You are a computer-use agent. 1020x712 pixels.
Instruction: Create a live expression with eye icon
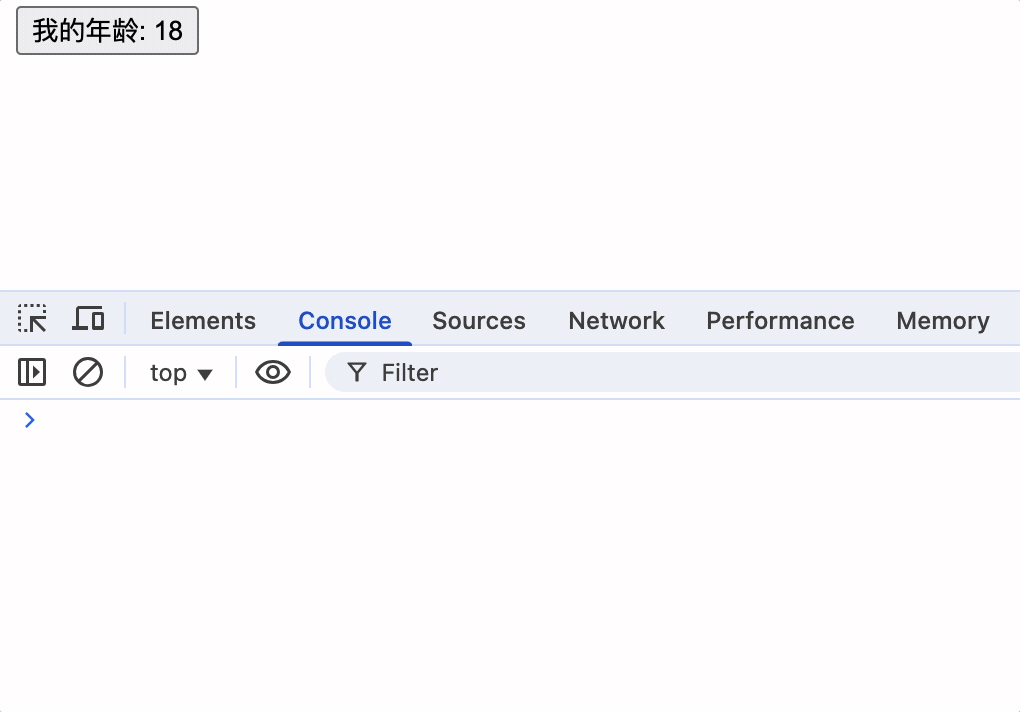(273, 373)
